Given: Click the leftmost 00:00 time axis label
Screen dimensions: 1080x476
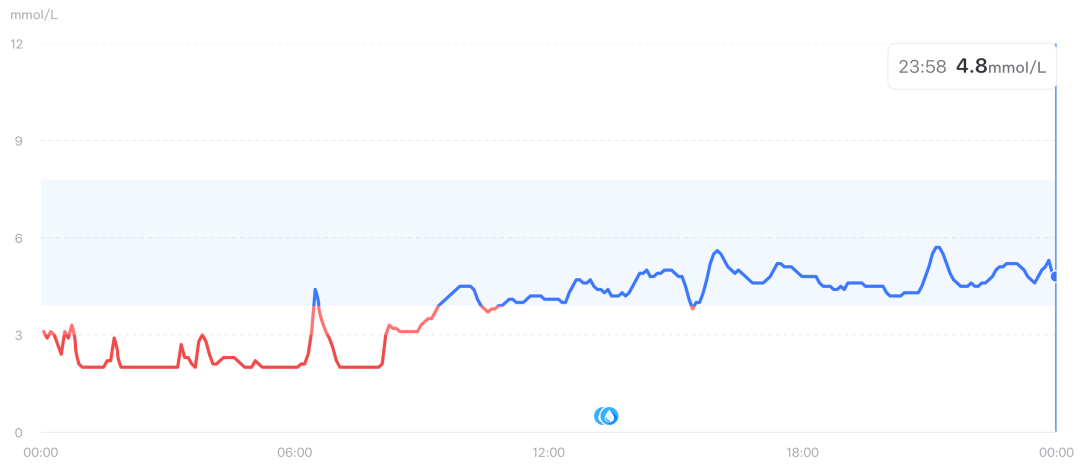Looking at the screenshot, I should pyautogui.click(x=40, y=453).
